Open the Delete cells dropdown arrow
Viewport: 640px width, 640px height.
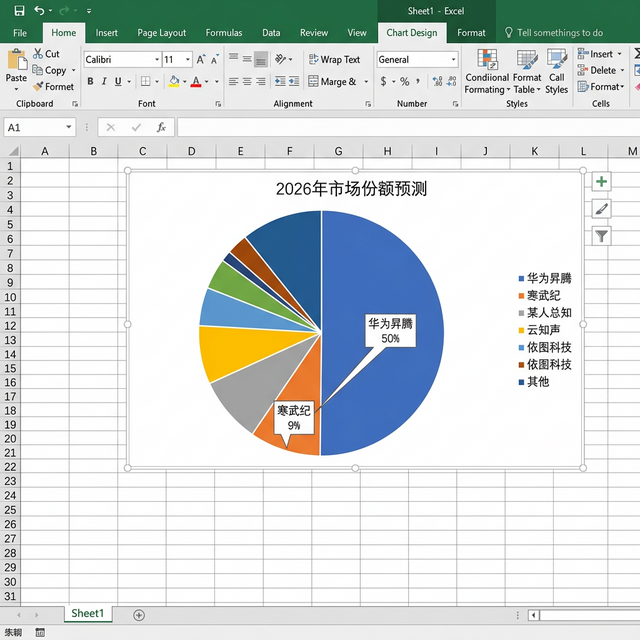[622, 70]
